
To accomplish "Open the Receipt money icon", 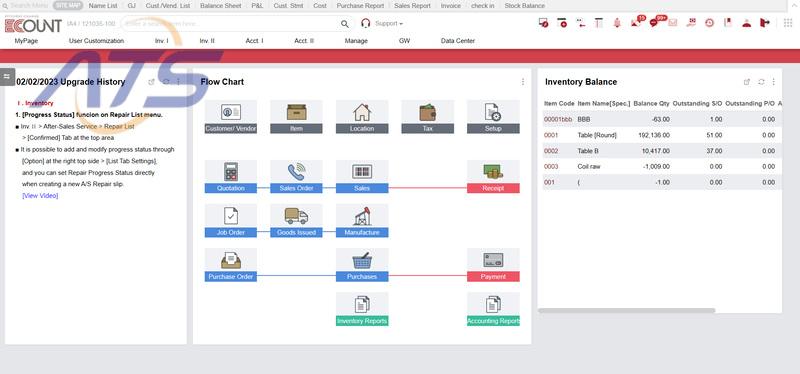I will tap(493, 171).
